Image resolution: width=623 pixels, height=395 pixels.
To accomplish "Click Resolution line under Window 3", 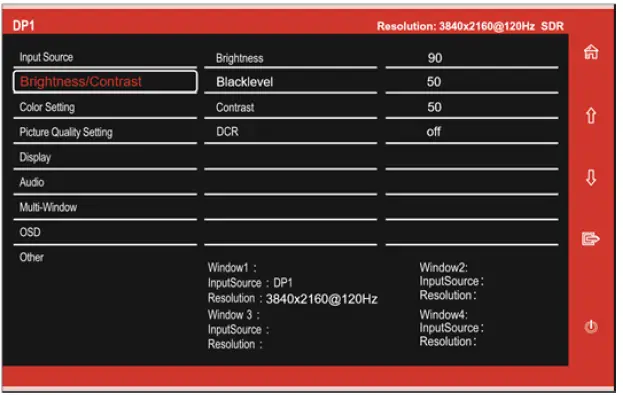I will (x=235, y=344).
